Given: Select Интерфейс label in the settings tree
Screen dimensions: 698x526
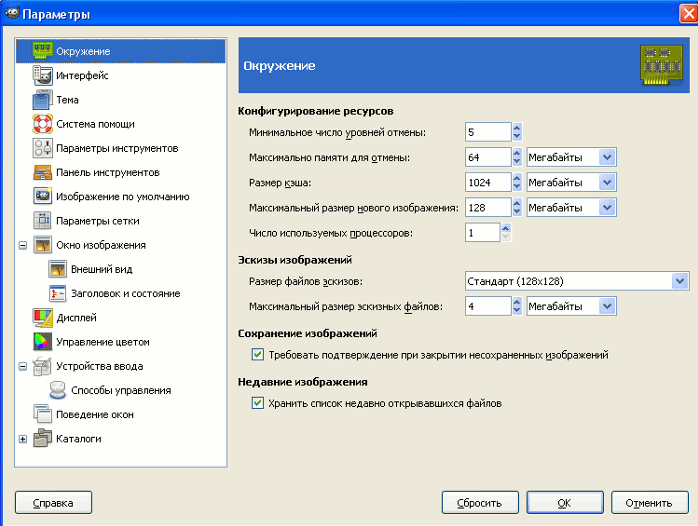Looking at the screenshot, I should [x=82, y=75].
